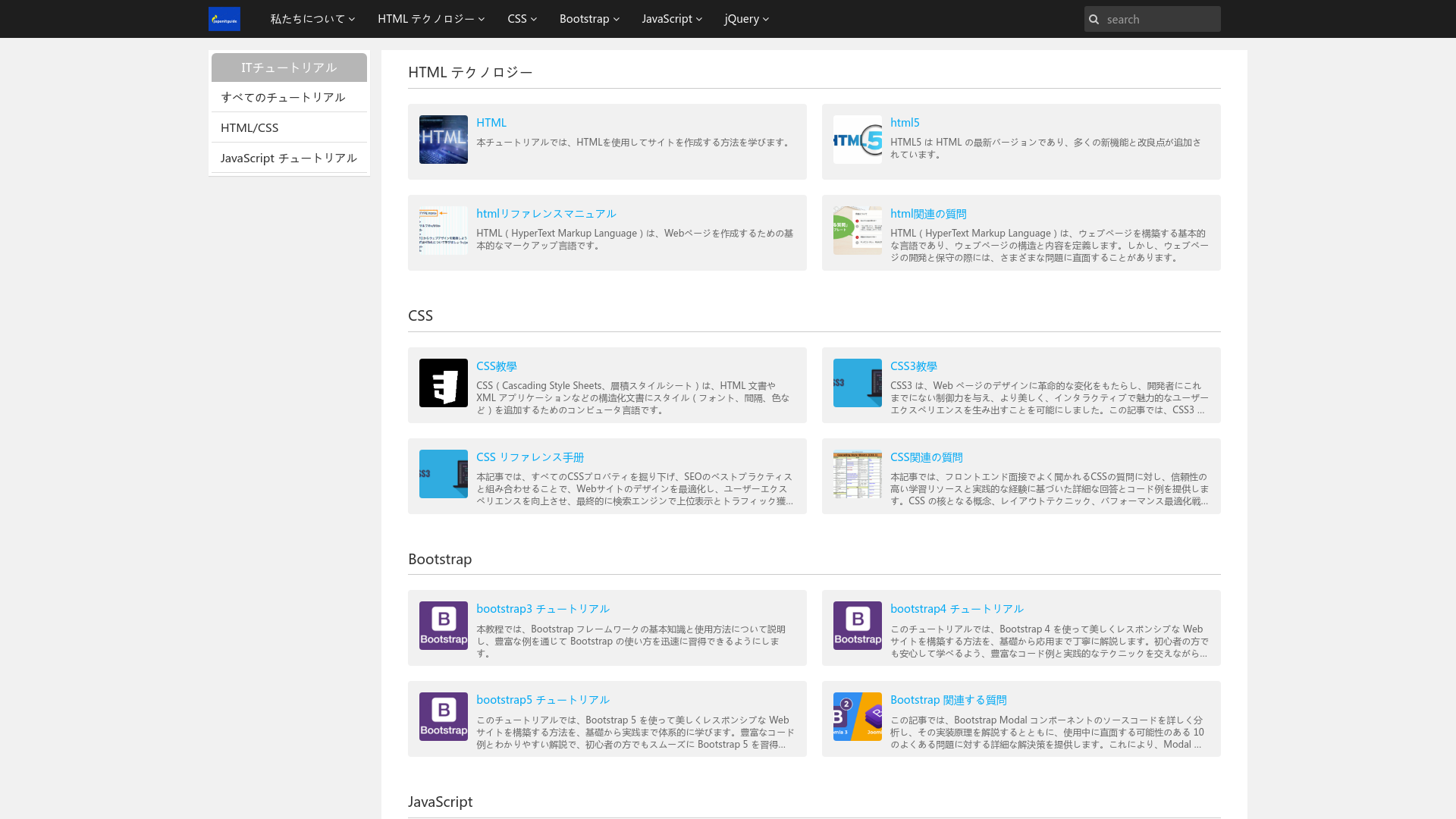Click the bootstrap3 チュートリアル Bootstrap logo
Screen dimensions: 1456x819
[444, 626]
